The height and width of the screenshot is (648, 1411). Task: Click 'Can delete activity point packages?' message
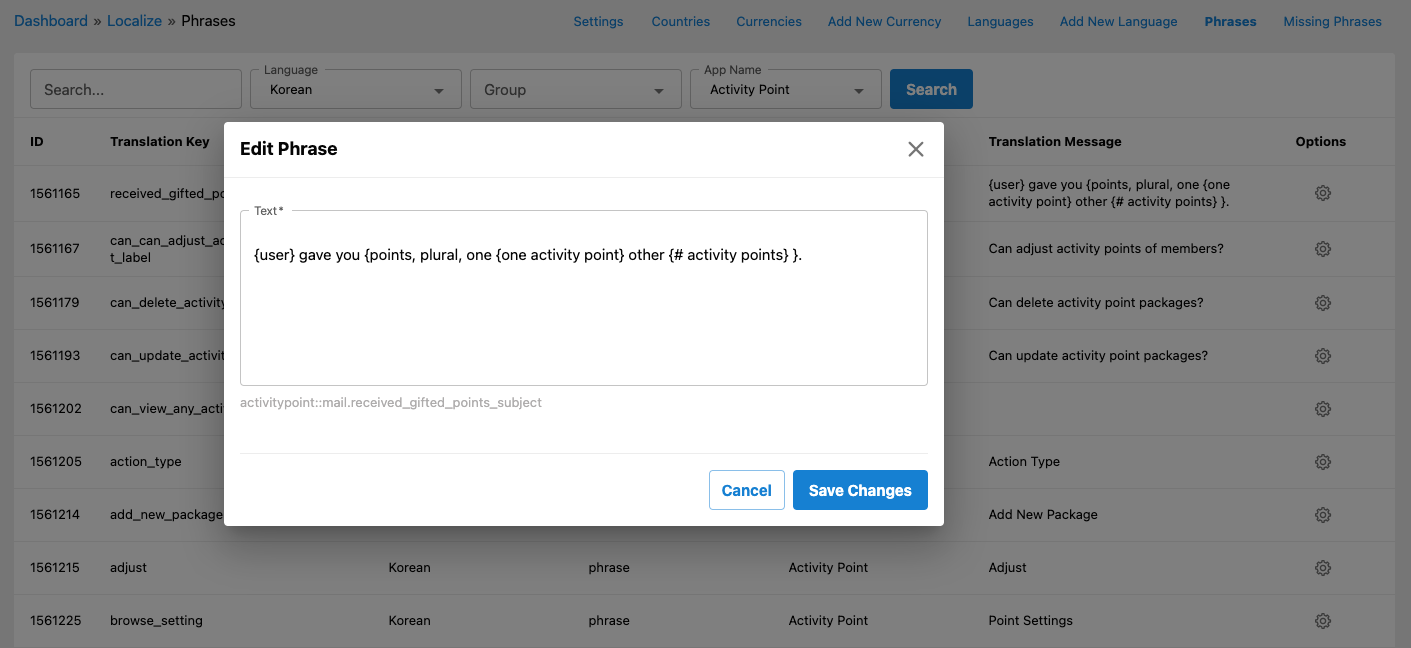(1095, 303)
